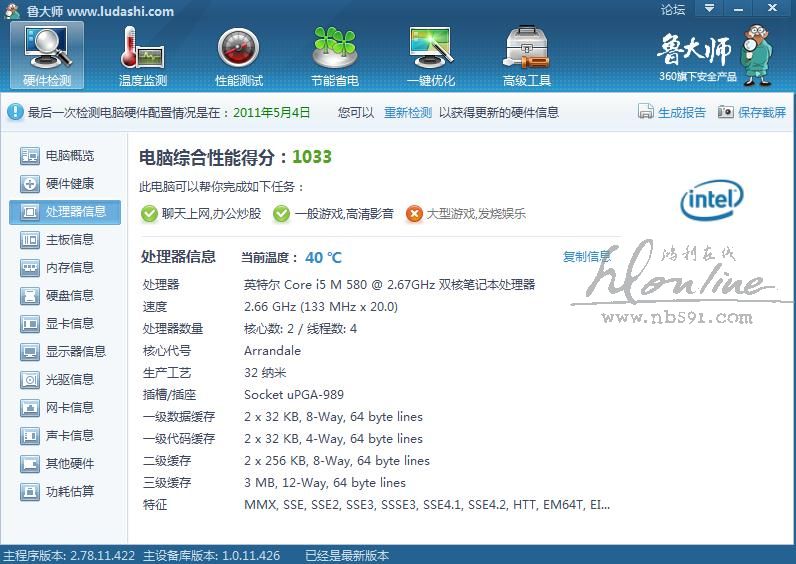Viewport: 796px width, 564px height.
Task: Open the 节能省电 power saving tool
Action: coord(335,56)
